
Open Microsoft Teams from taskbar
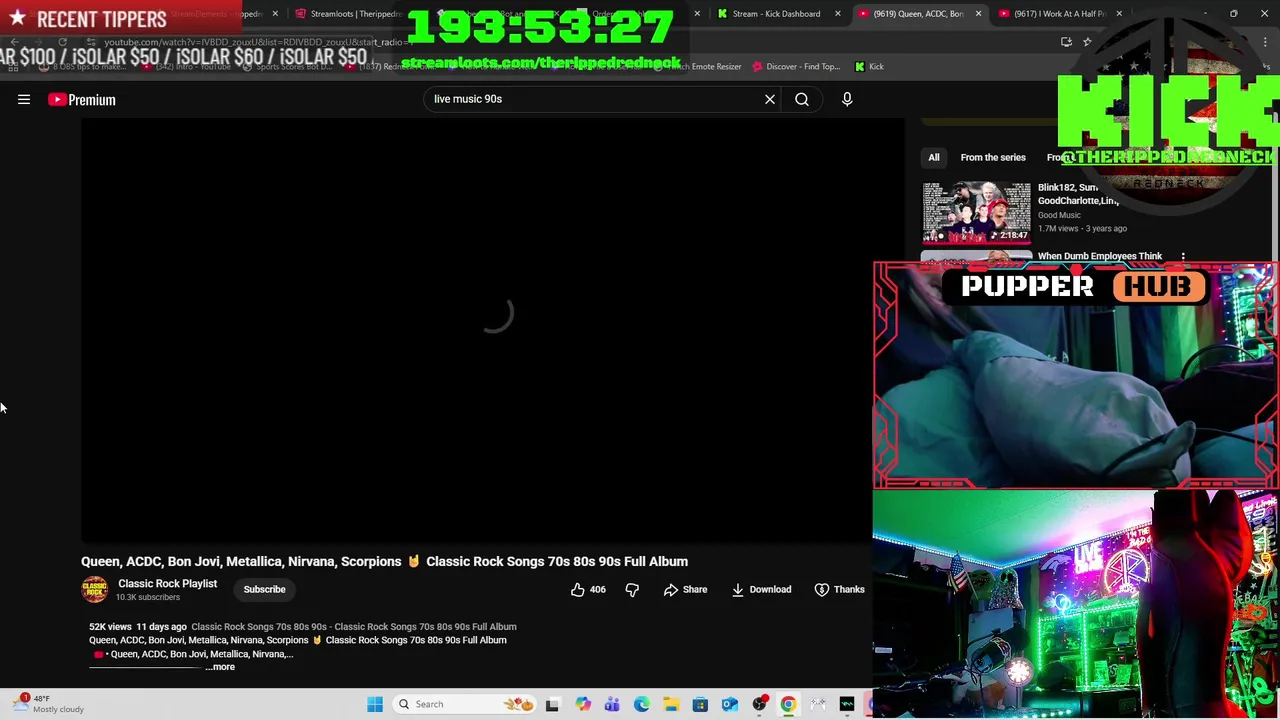point(612,704)
